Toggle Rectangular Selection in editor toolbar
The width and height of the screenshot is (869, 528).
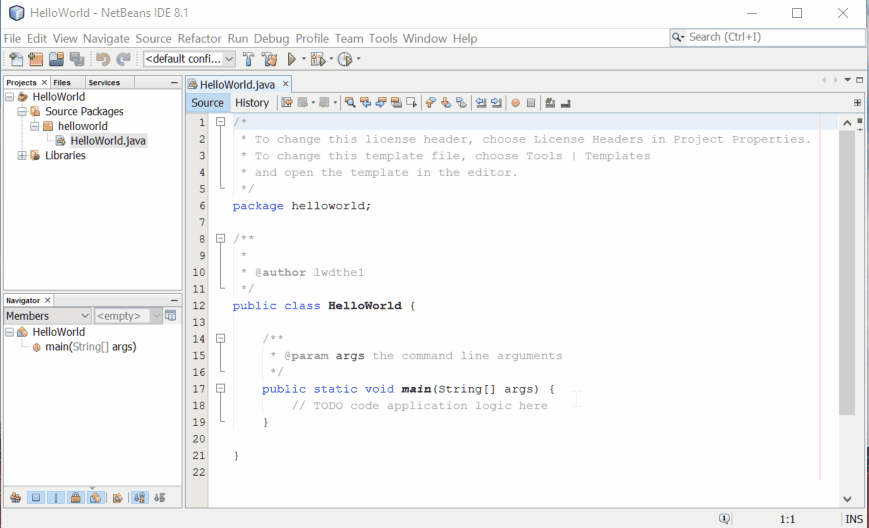coord(411,102)
